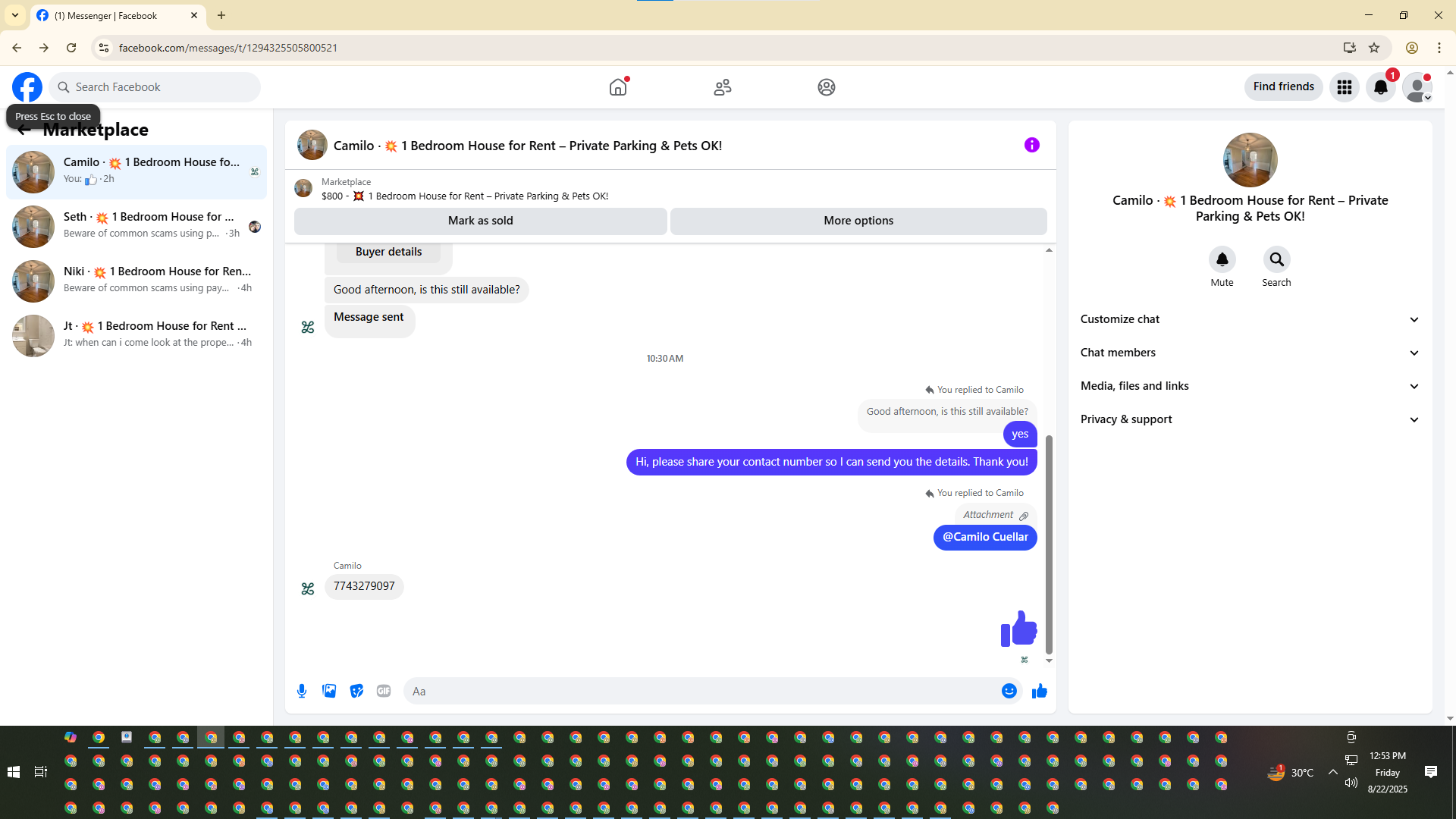Expand the Privacy & support section
1456x819 pixels.
coord(1249,419)
